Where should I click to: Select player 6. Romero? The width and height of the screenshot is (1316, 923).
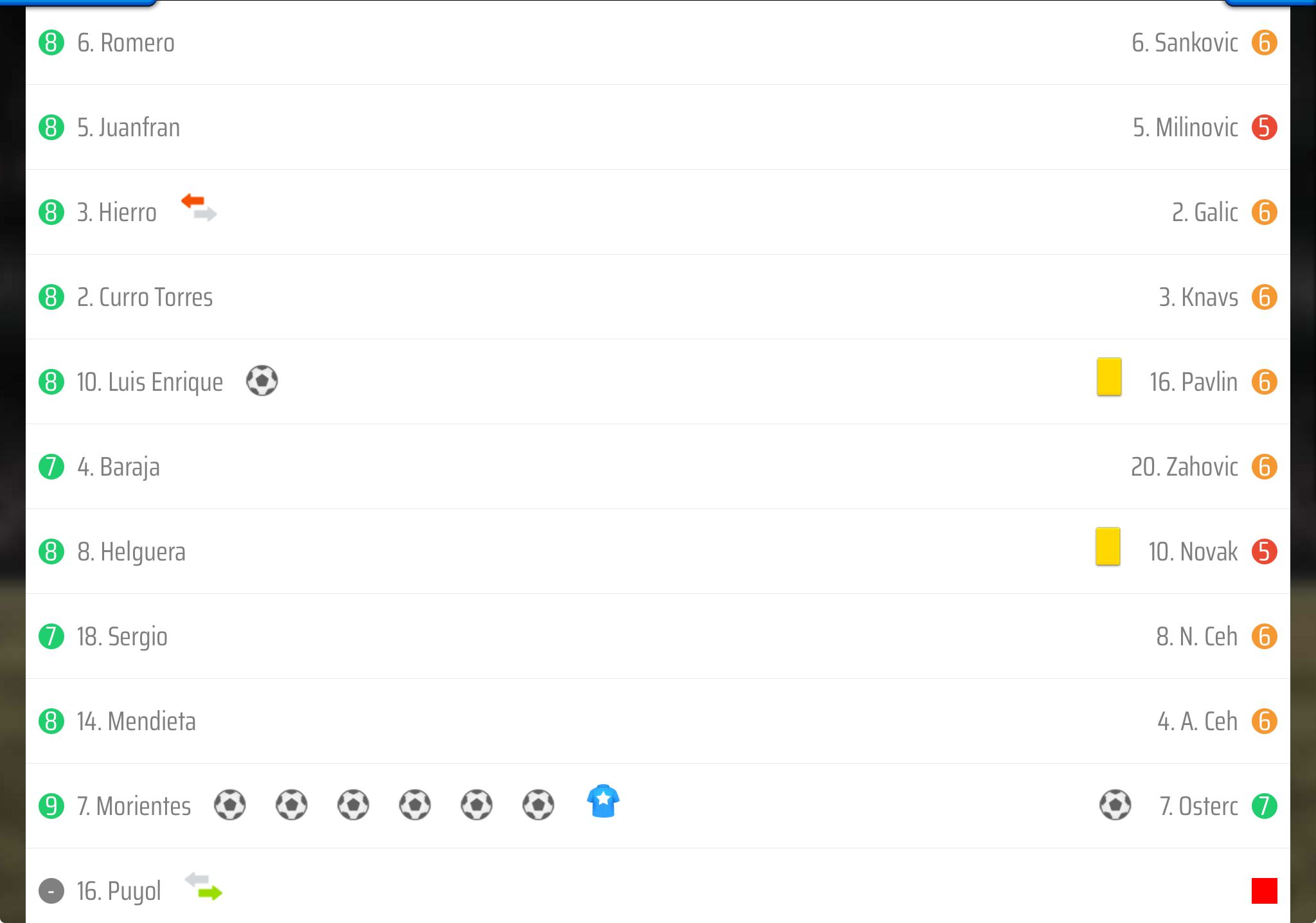(x=126, y=42)
